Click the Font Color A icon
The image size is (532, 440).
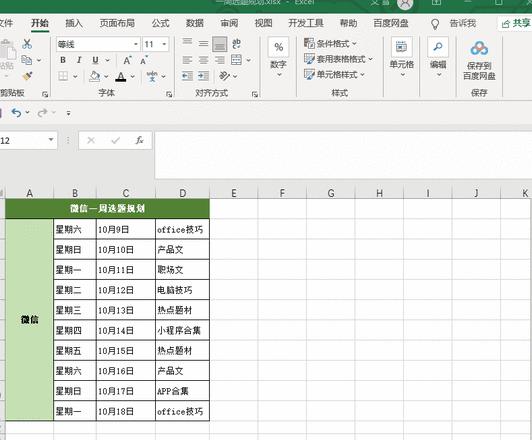[x=120, y=76]
